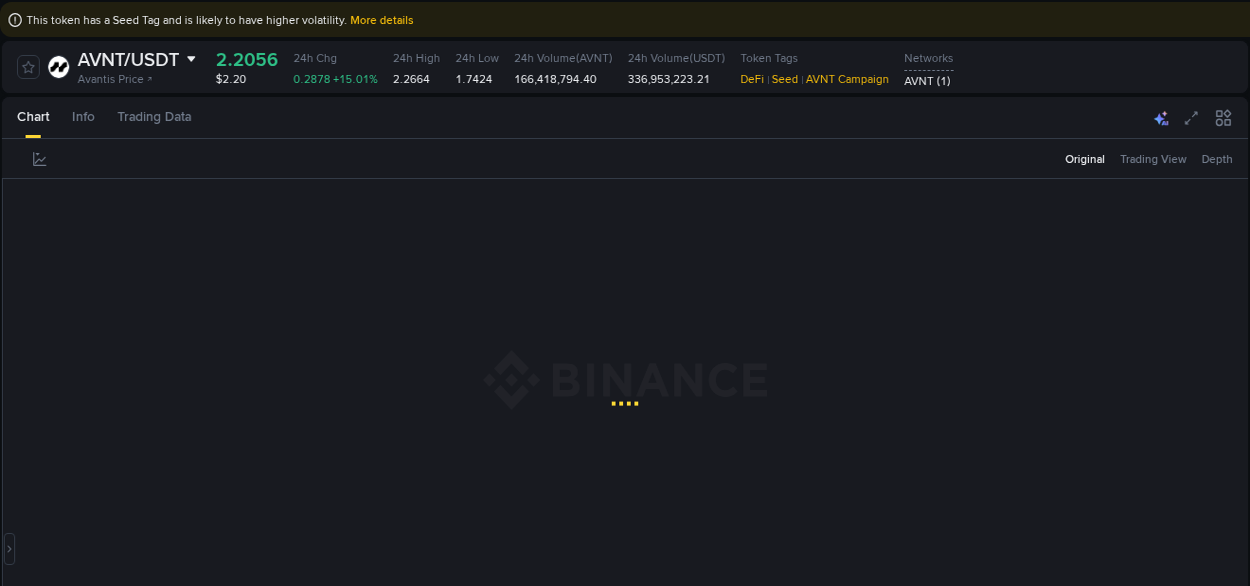The width and height of the screenshot is (1250, 586).
Task: Click the More details link in the banner
Action: (x=381, y=19)
